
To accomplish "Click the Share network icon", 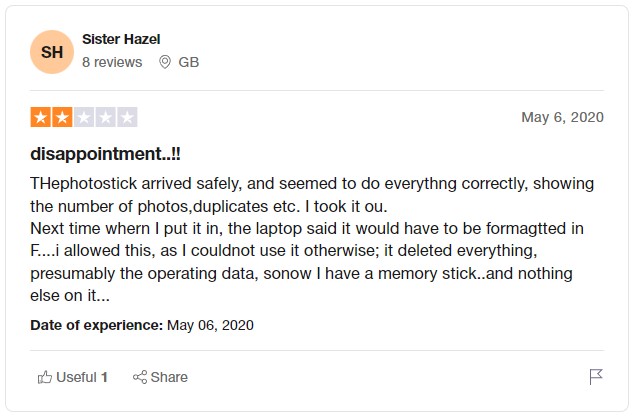I will click(x=140, y=377).
